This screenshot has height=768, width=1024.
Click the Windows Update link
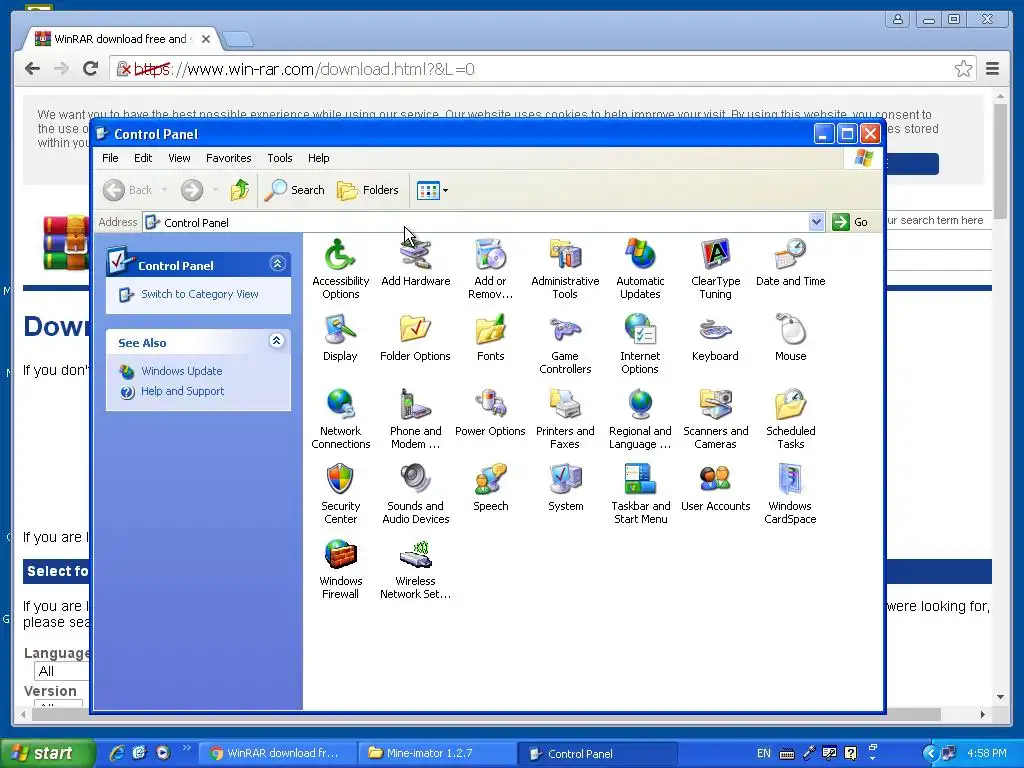point(182,371)
